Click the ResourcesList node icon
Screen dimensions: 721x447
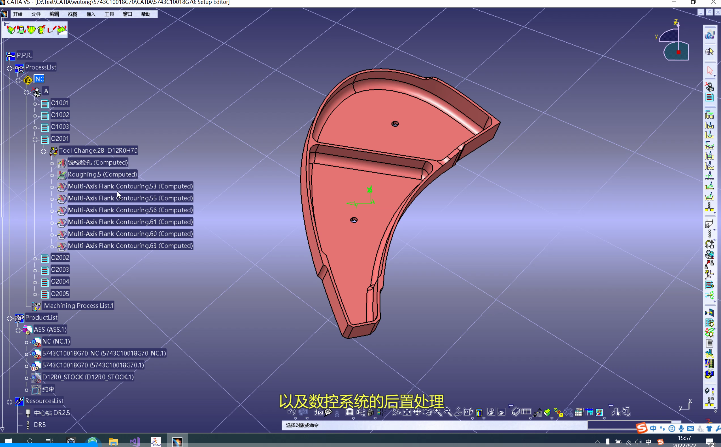(x=19, y=401)
